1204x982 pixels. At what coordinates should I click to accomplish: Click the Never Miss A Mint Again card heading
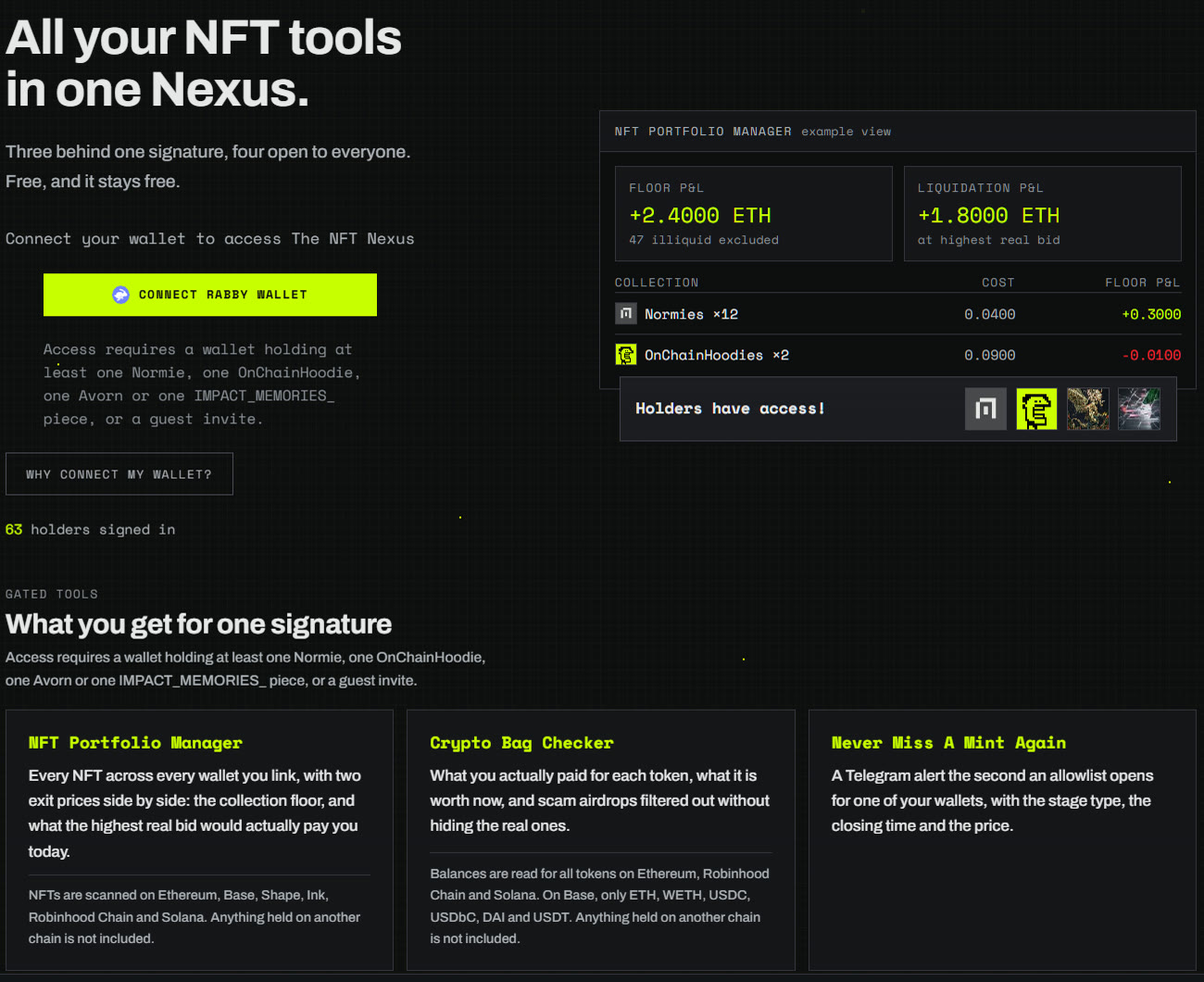[948, 743]
